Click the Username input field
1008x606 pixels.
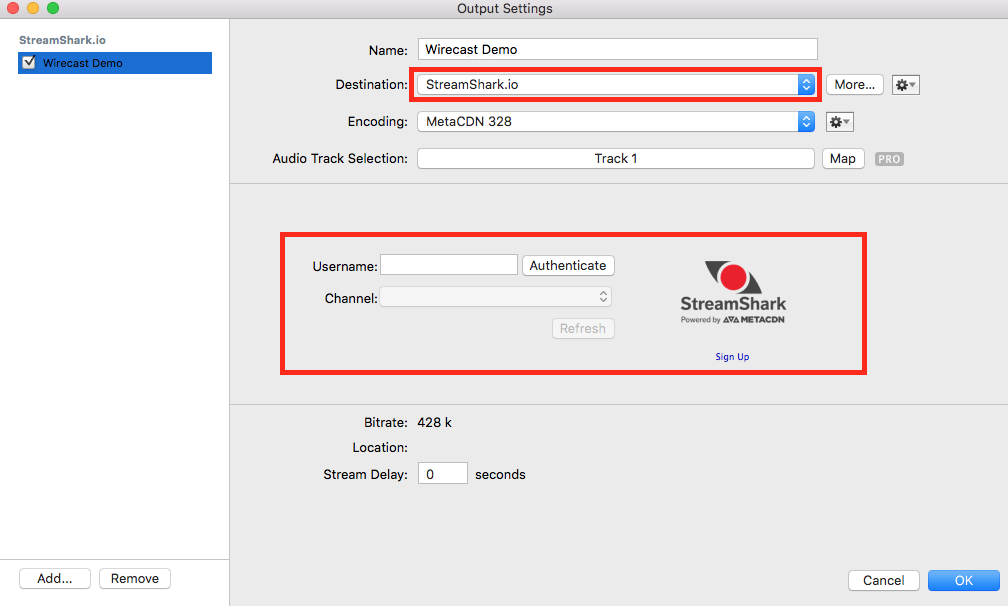click(x=449, y=265)
